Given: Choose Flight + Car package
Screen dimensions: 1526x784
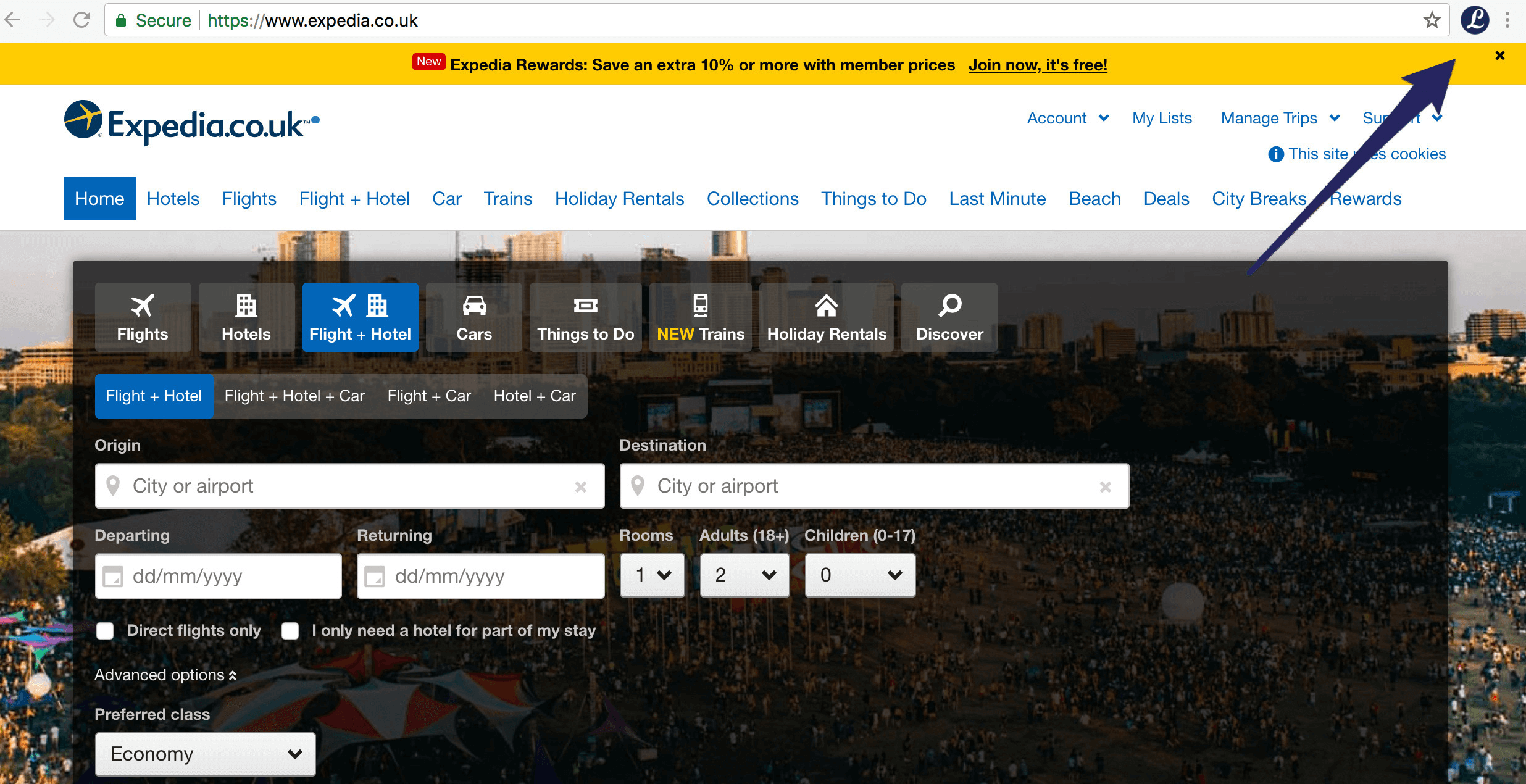Looking at the screenshot, I should [x=429, y=396].
